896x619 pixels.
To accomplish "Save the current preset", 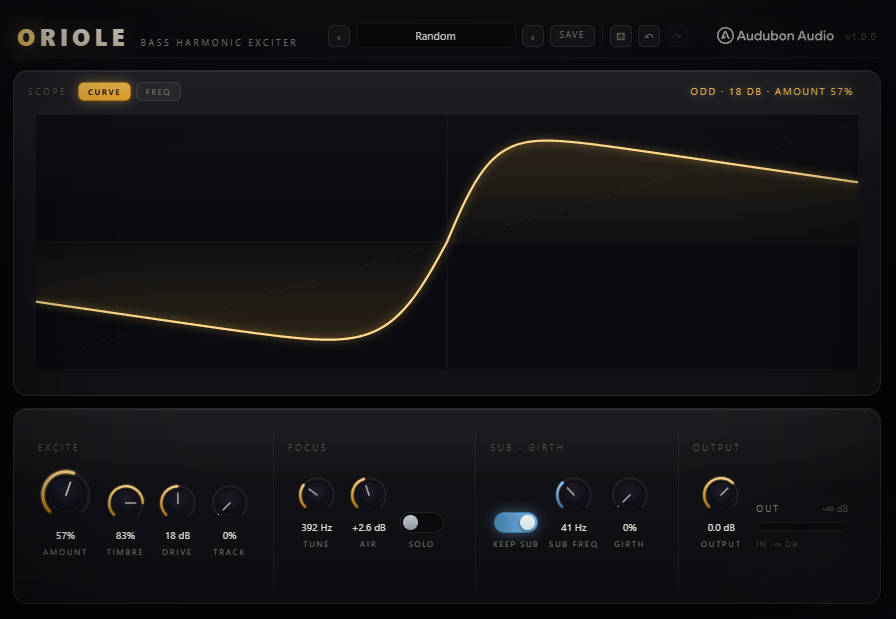I will [x=572, y=35].
